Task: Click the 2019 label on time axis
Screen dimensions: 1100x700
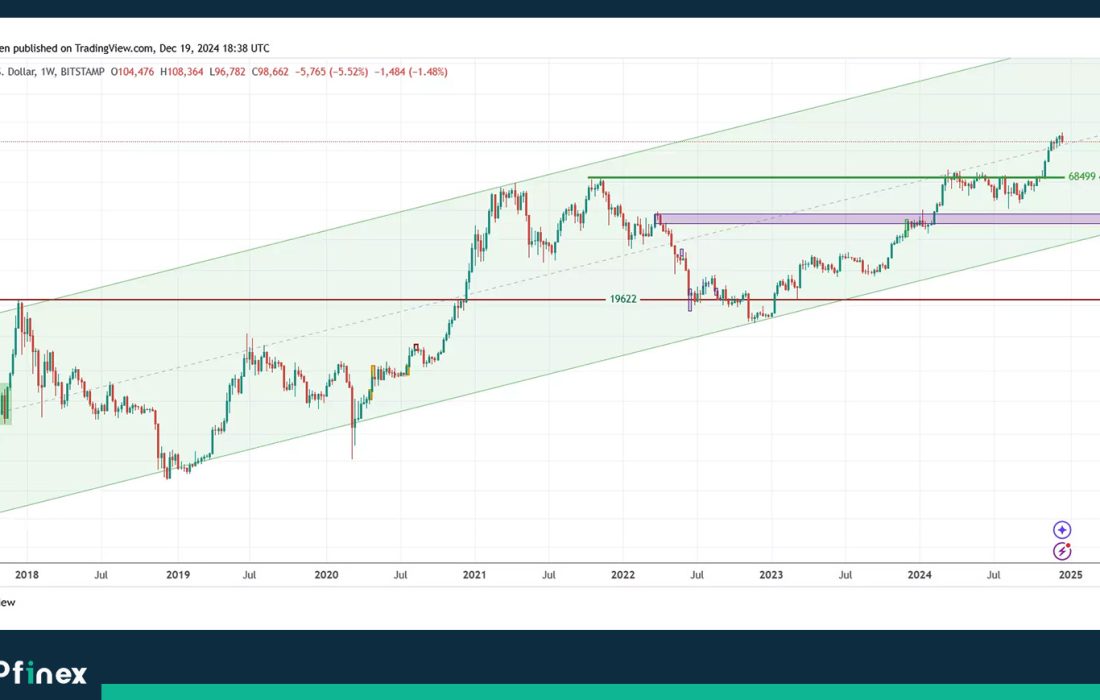Action: pos(177,575)
